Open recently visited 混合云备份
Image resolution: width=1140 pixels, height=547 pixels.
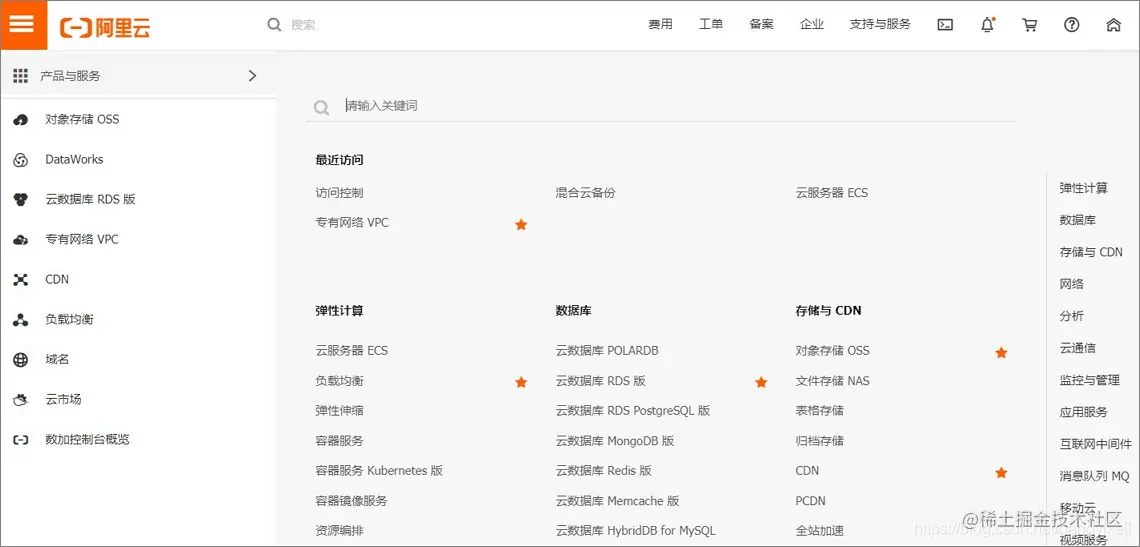pyautogui.click(x=585, y=193)
